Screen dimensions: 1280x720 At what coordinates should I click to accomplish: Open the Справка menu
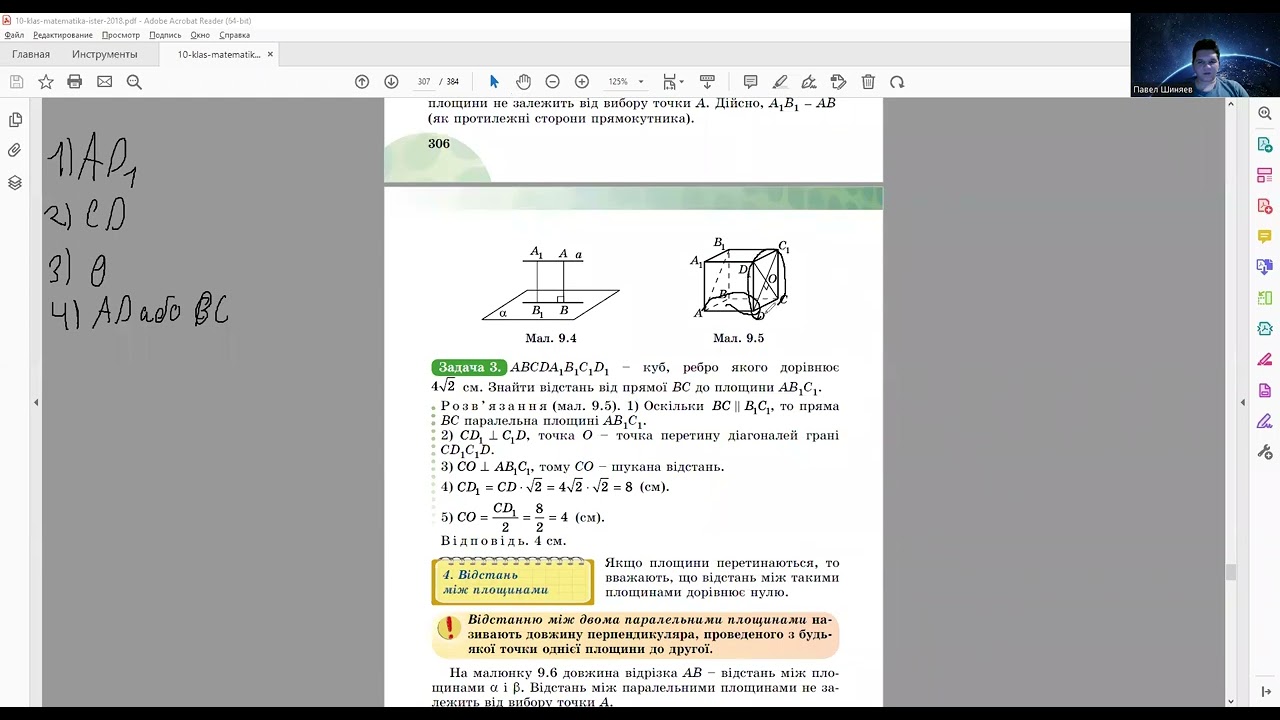(x=235, y=35)
